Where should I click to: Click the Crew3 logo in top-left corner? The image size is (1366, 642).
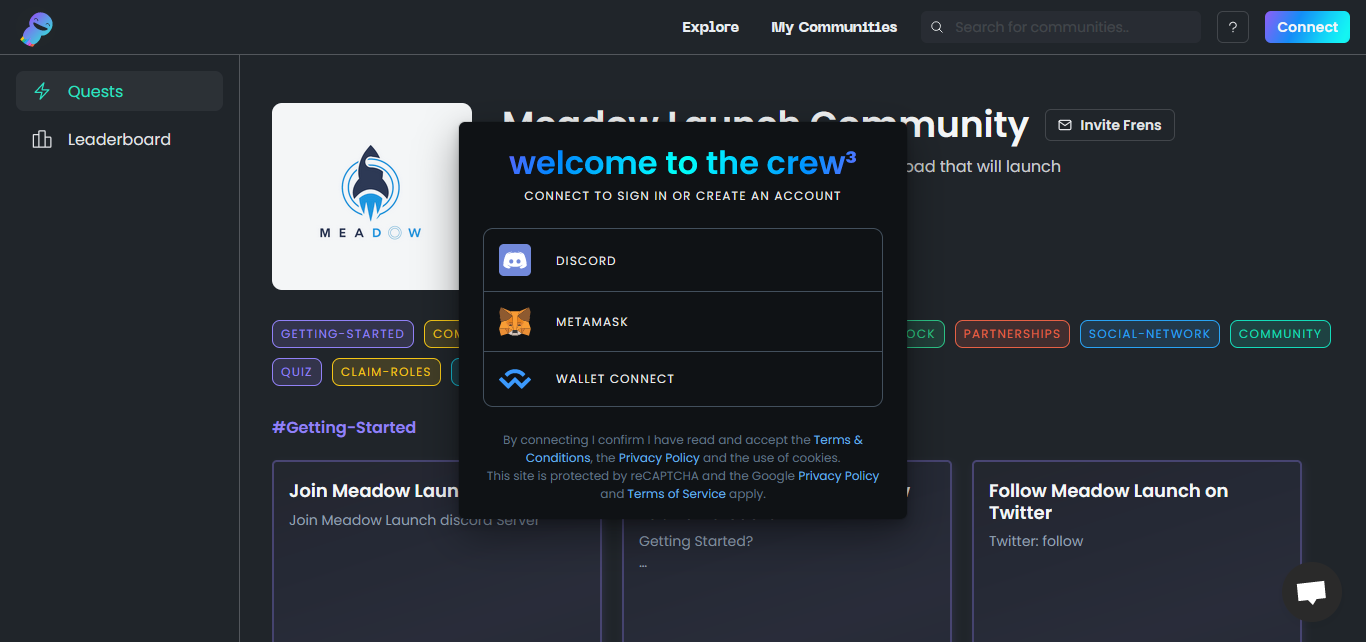click(36, 28)
